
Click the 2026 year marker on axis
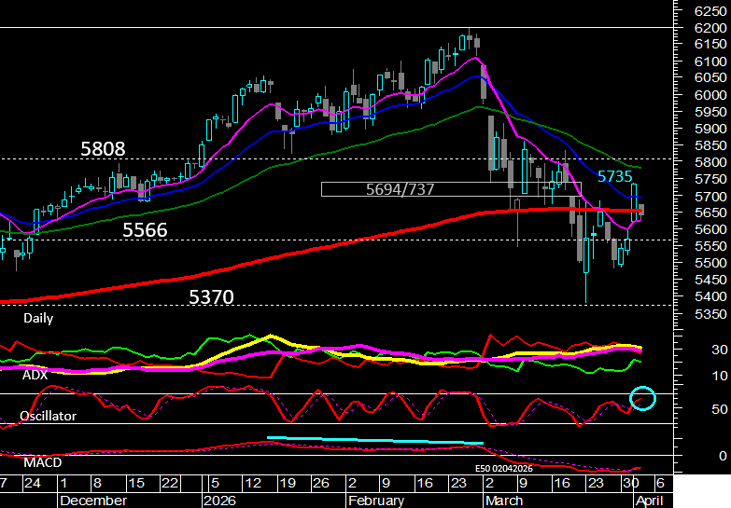tap(221, 498)
